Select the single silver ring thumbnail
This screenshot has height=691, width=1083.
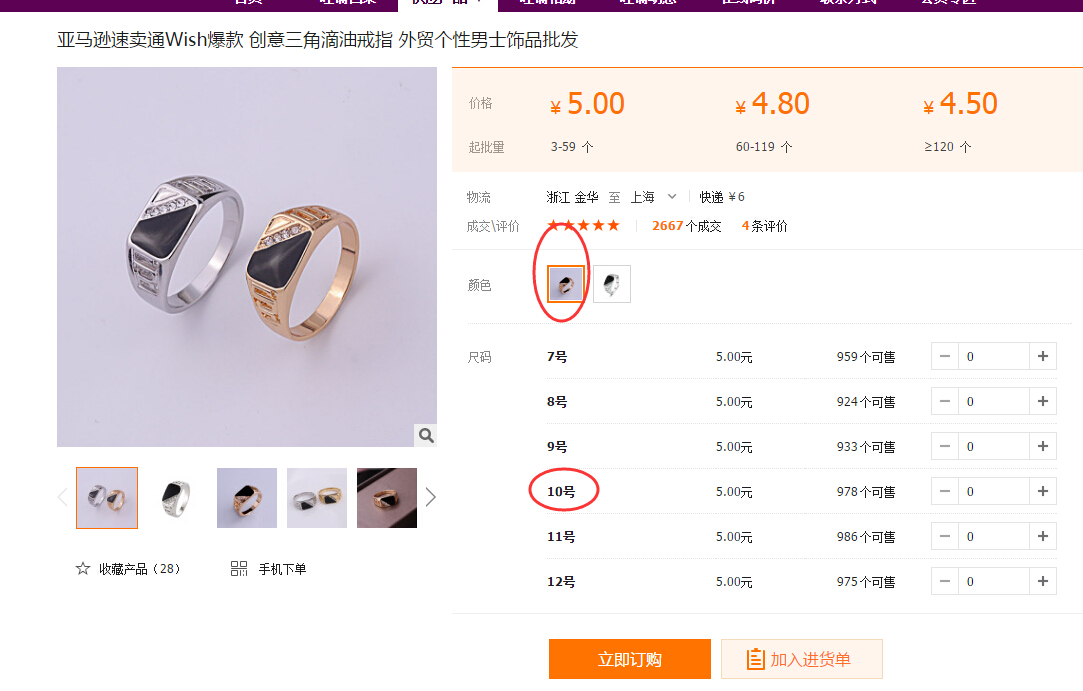177,498
